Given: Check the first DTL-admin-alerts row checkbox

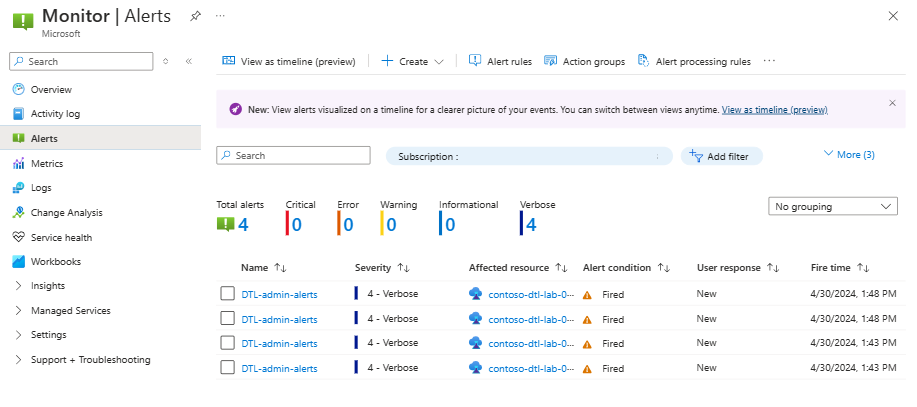Looking at the screenshot, I should [227, 294].
